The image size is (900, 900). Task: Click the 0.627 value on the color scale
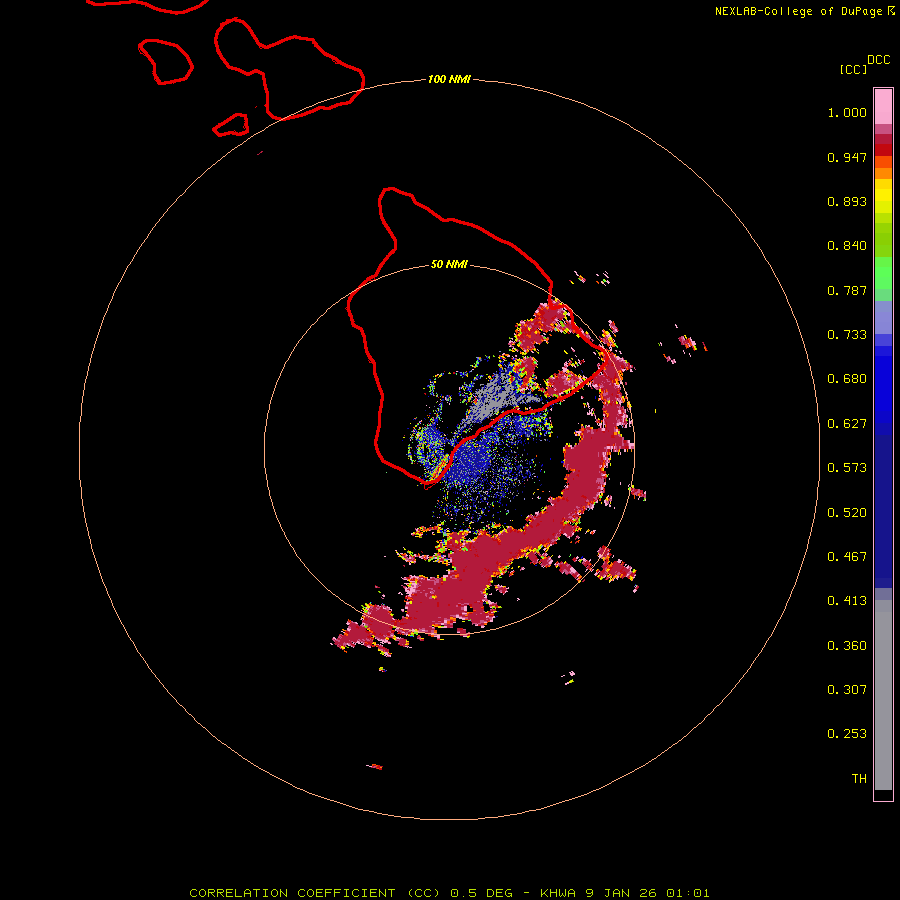pyautogui.click(x=847, y=424)
